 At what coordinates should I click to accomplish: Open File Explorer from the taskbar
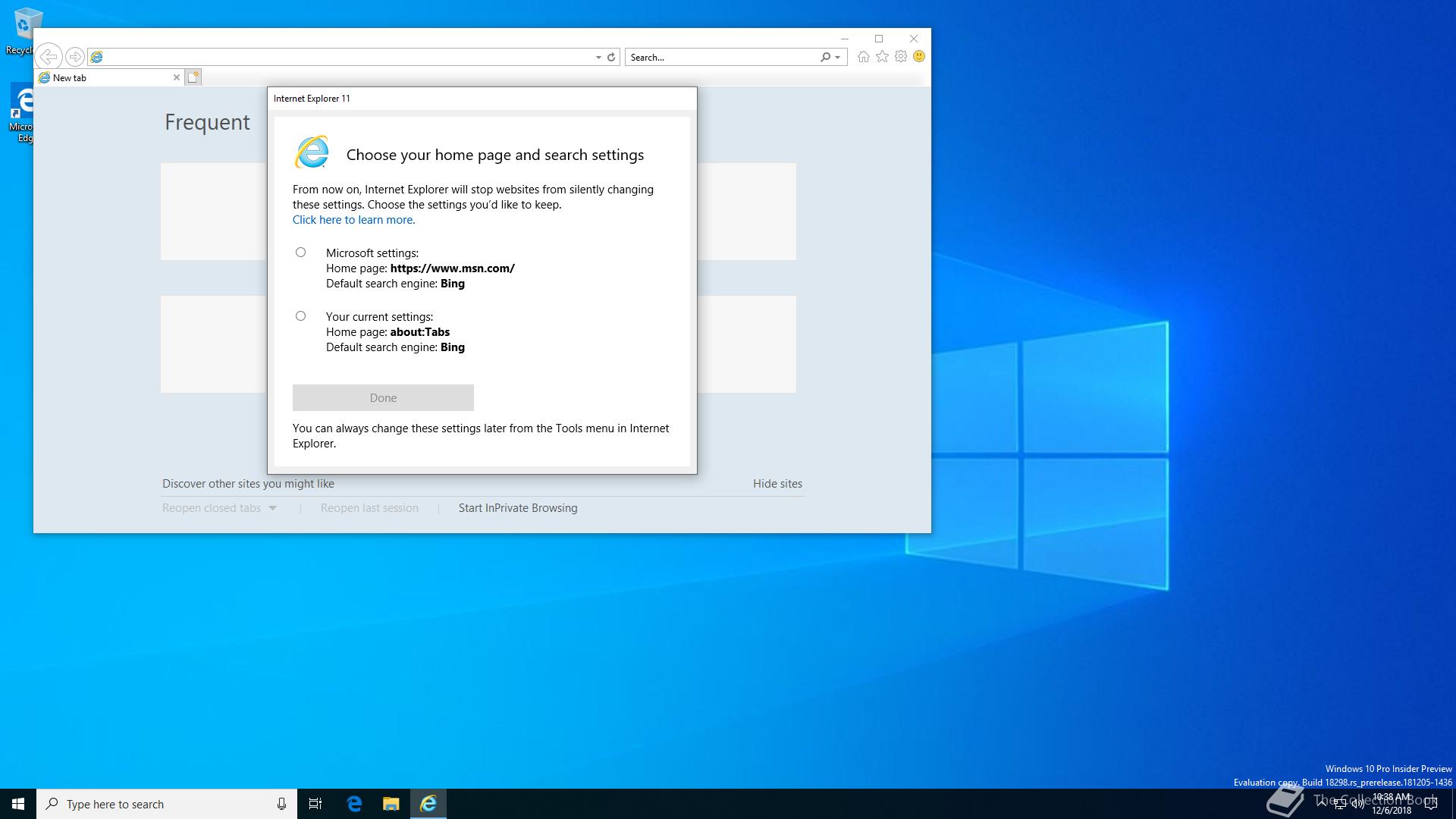coord(391,804)
